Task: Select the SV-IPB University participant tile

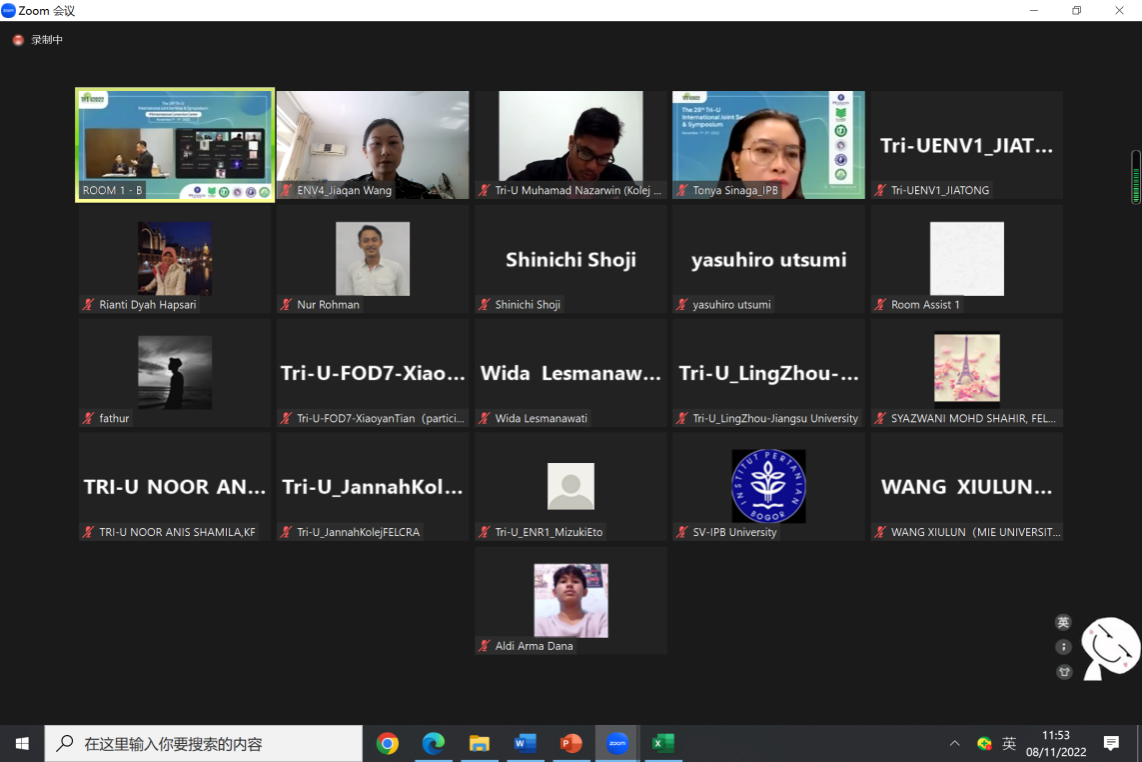Action: [768, 486]
